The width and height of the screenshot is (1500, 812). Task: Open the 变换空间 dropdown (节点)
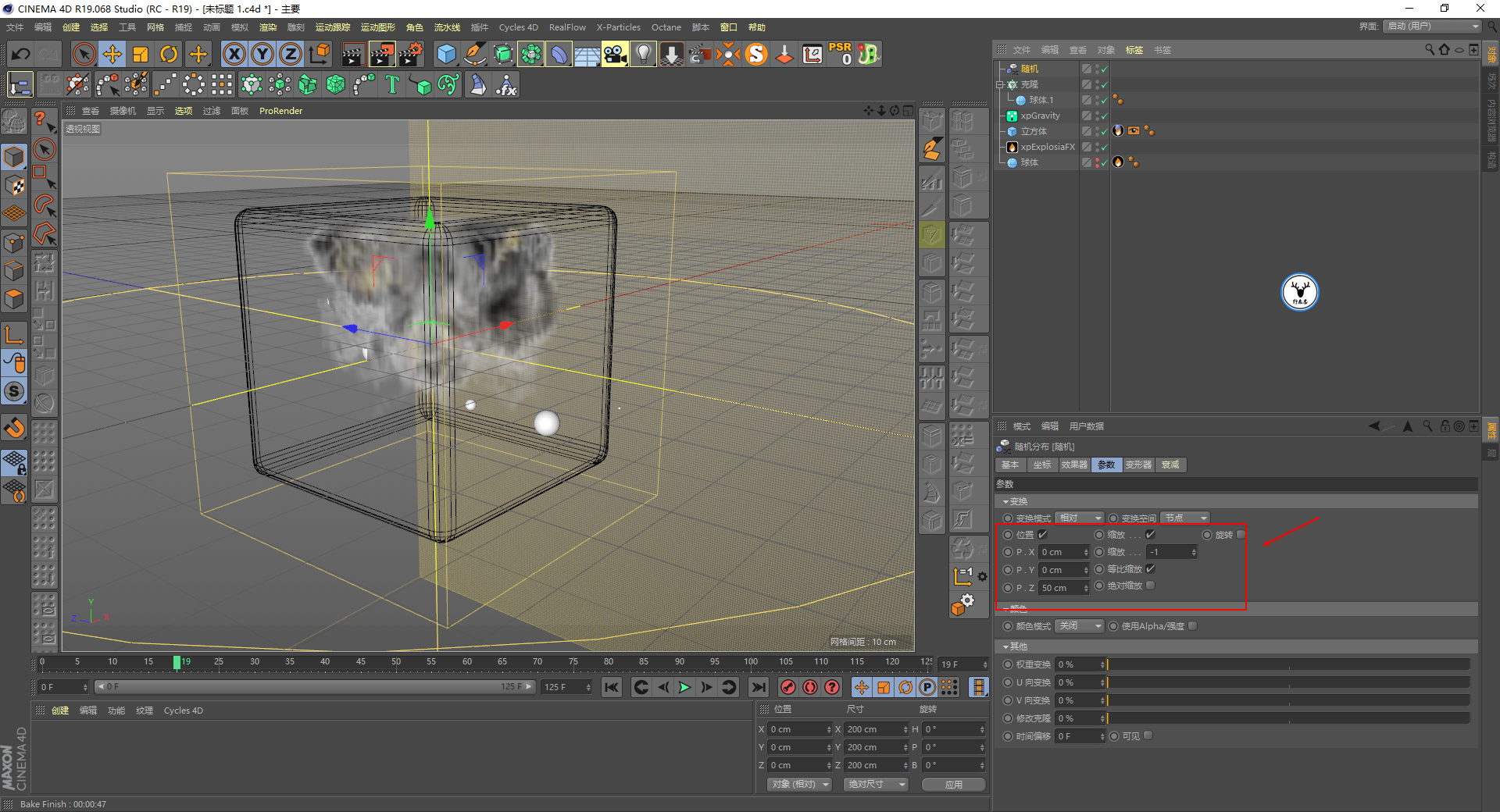1185,518
